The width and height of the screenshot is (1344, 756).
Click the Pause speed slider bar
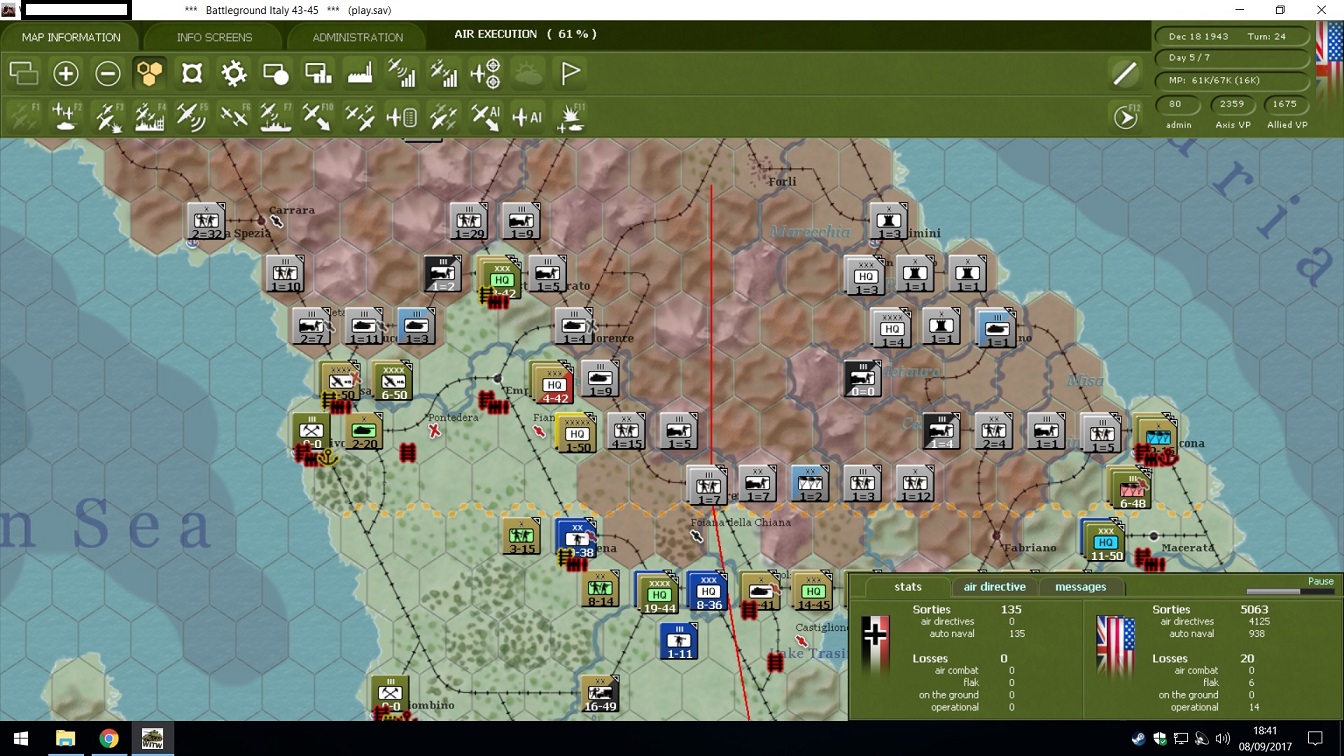click(1290, 592)
